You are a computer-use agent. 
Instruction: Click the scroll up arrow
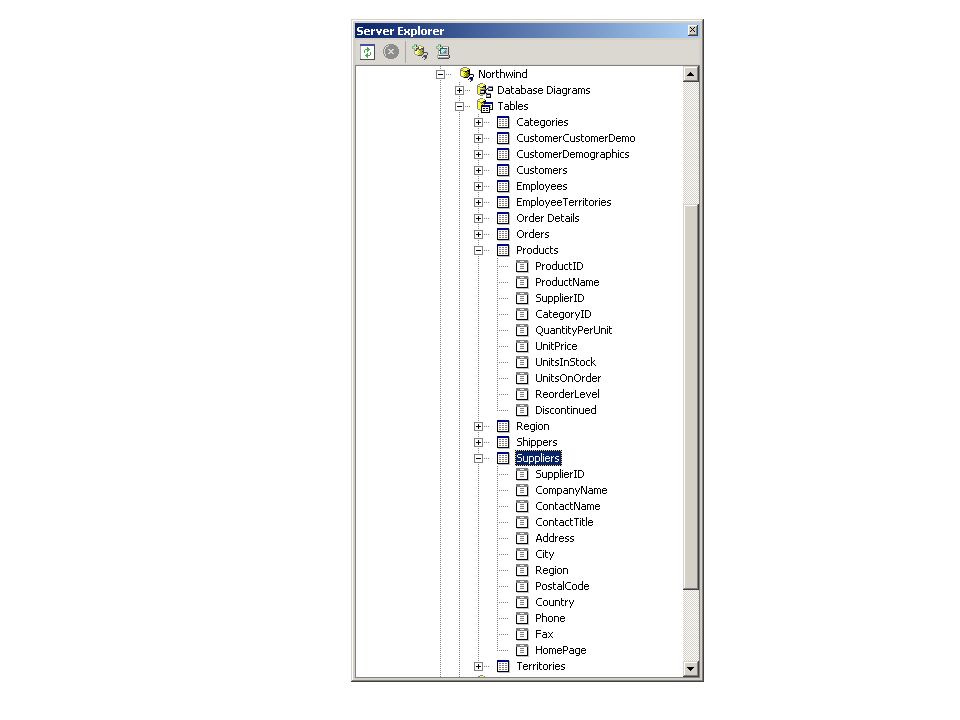click(x=691, y=74)
